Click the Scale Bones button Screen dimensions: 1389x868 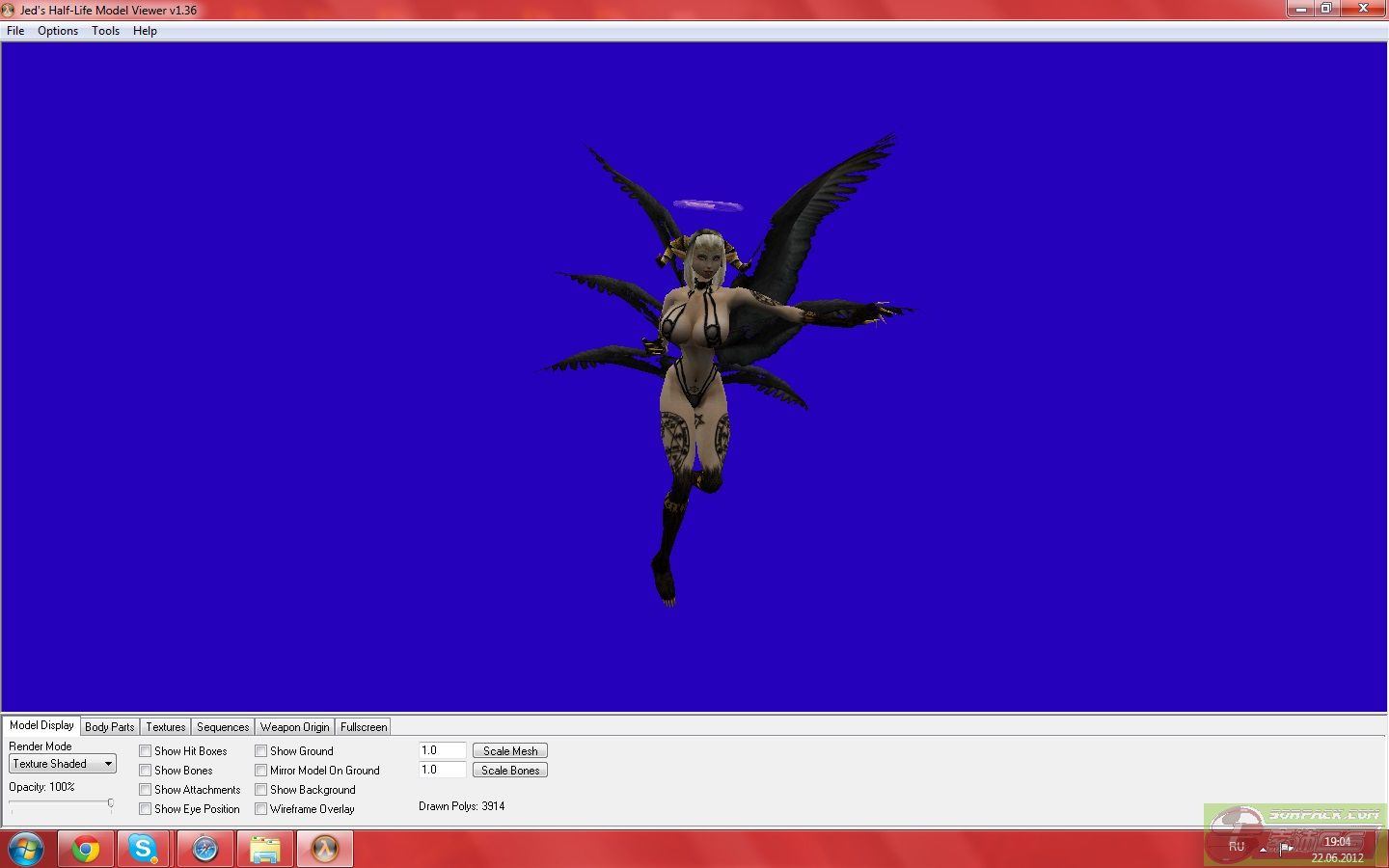[x=510, y=771]
